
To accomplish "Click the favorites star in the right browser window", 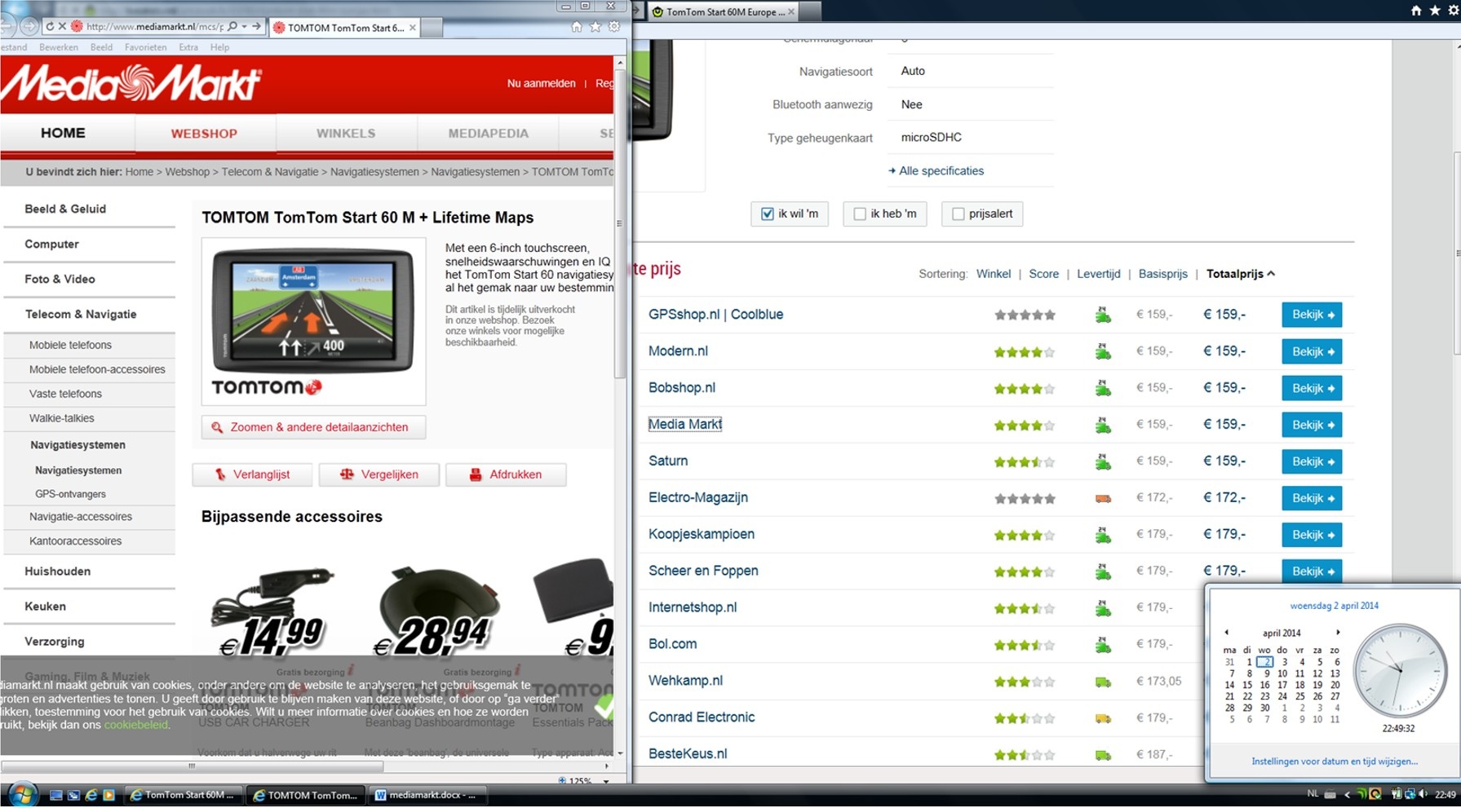I will pyautogui.click(x=1435, y=11).
